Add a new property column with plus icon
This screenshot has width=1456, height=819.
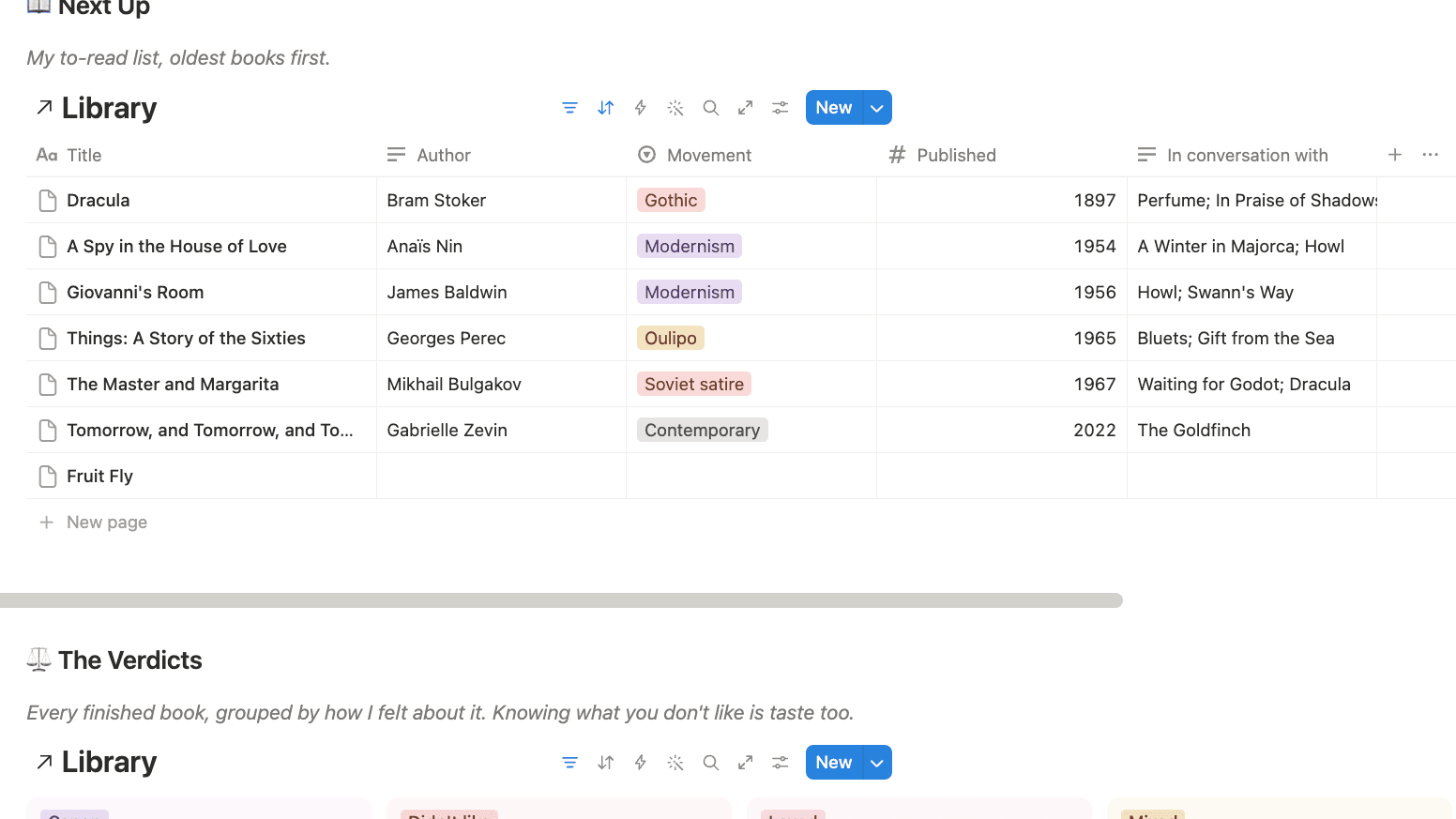pos(1395,155)
